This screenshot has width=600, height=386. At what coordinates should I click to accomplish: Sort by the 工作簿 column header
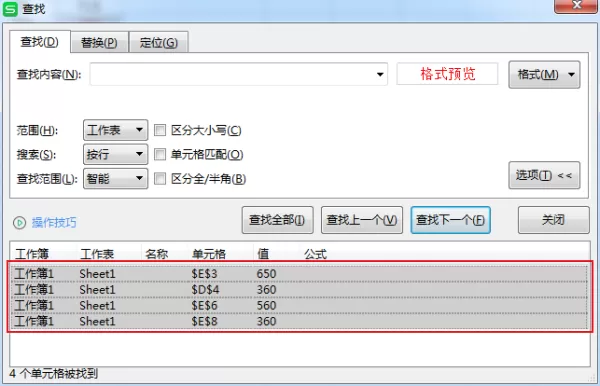(x=32, y=254)
